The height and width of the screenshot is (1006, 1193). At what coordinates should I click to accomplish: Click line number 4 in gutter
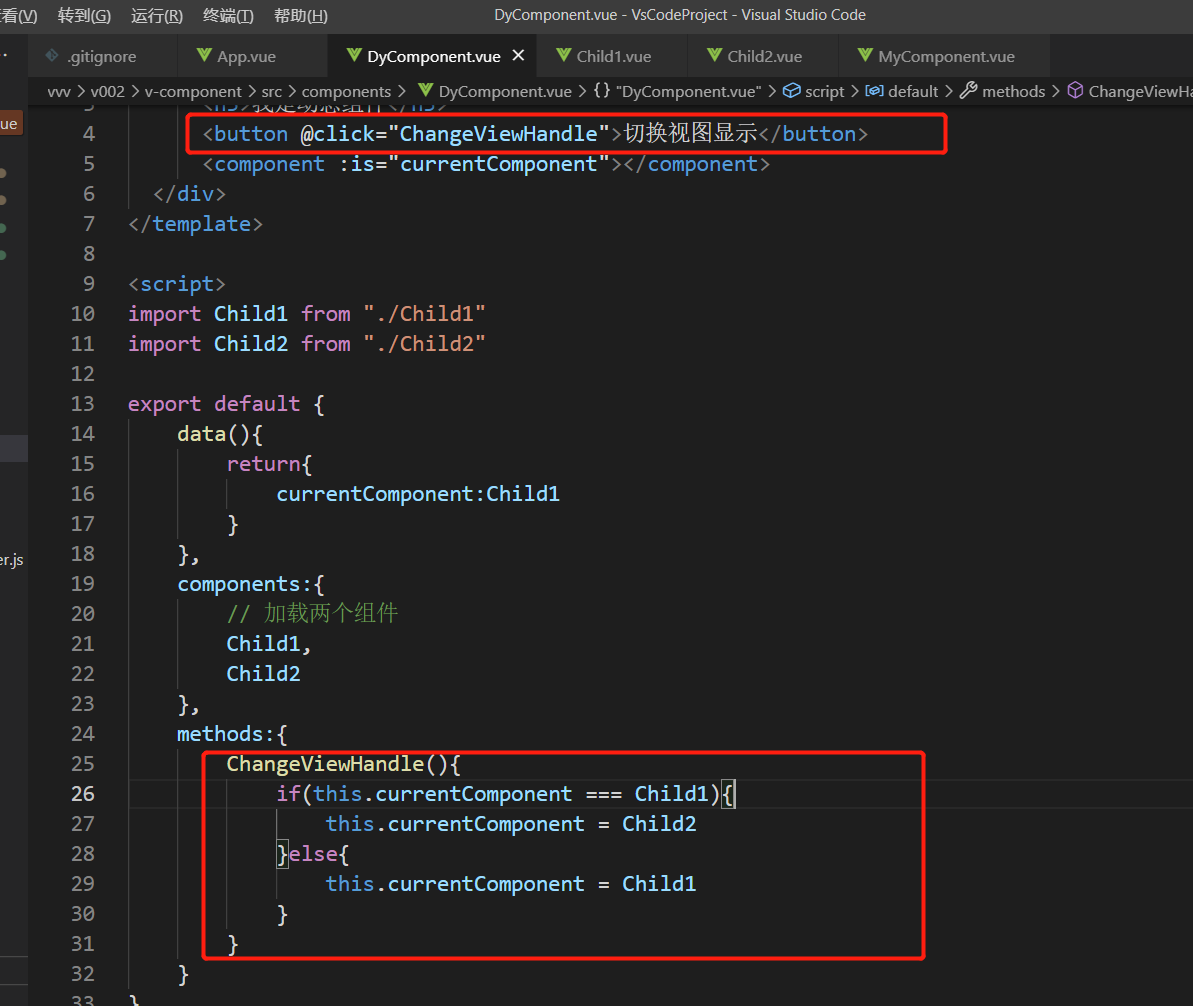click(x=89, y=134)
